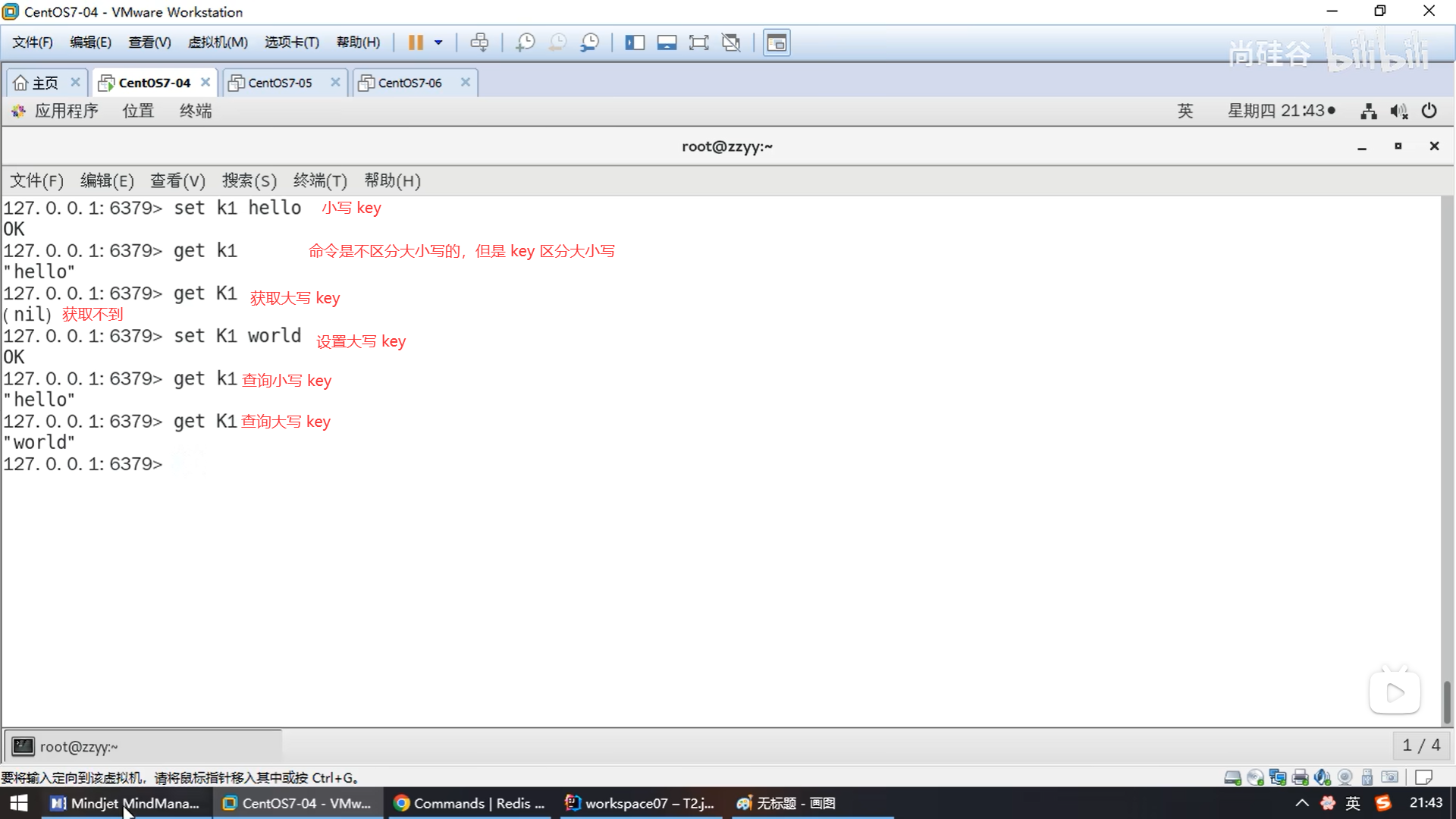
Task: Open the 位置 places menu
Action: coord(138,111)
